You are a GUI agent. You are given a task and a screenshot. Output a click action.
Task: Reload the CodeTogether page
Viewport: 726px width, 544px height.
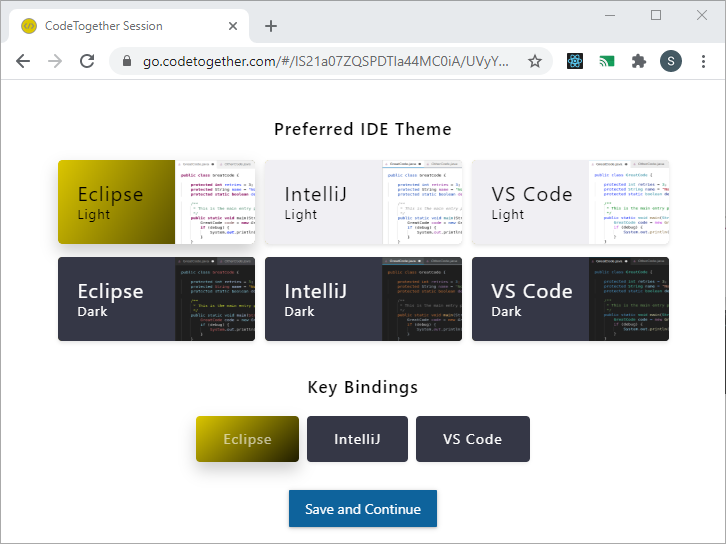(87, 61)
